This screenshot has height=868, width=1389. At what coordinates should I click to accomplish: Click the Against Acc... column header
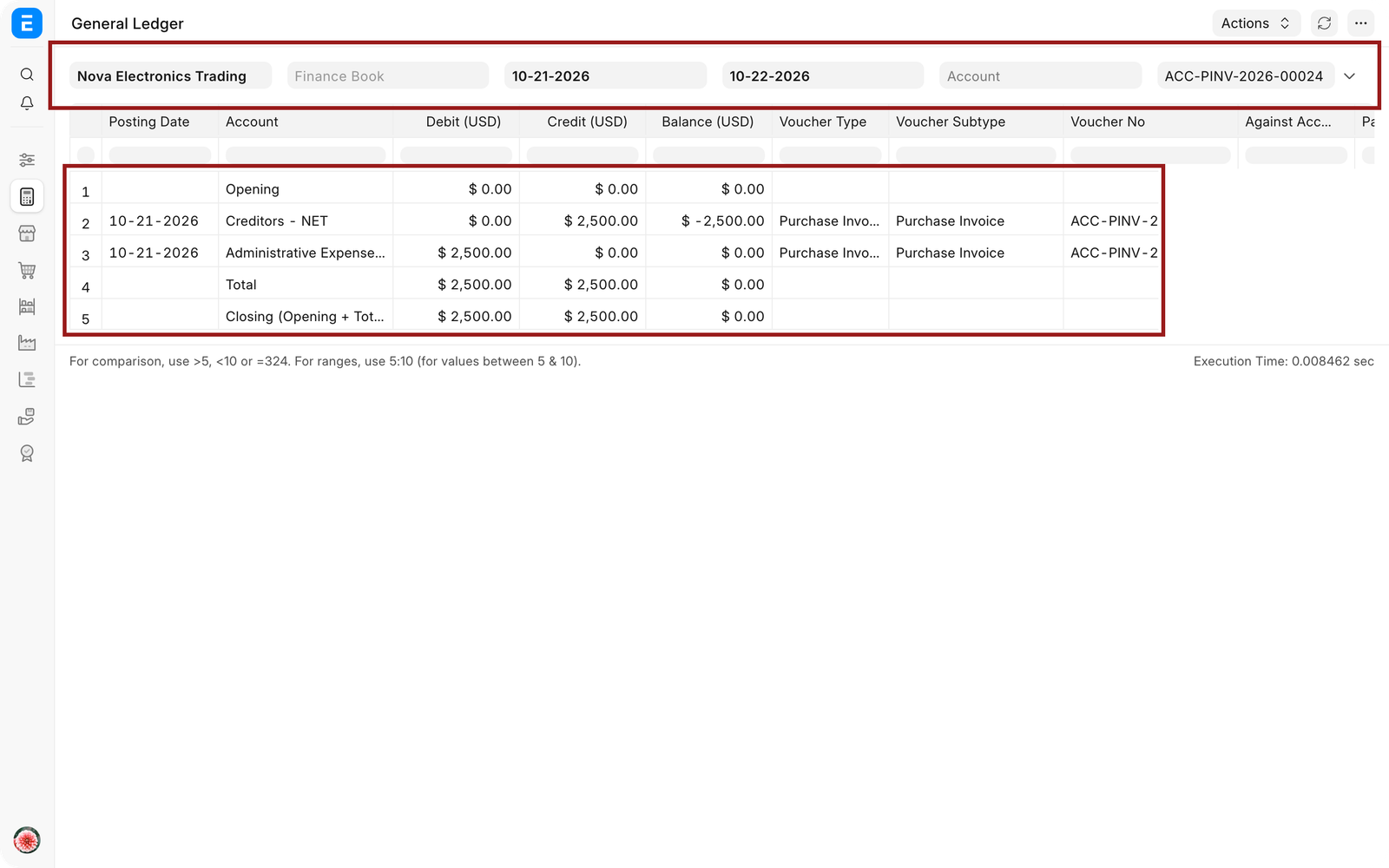1296,122
